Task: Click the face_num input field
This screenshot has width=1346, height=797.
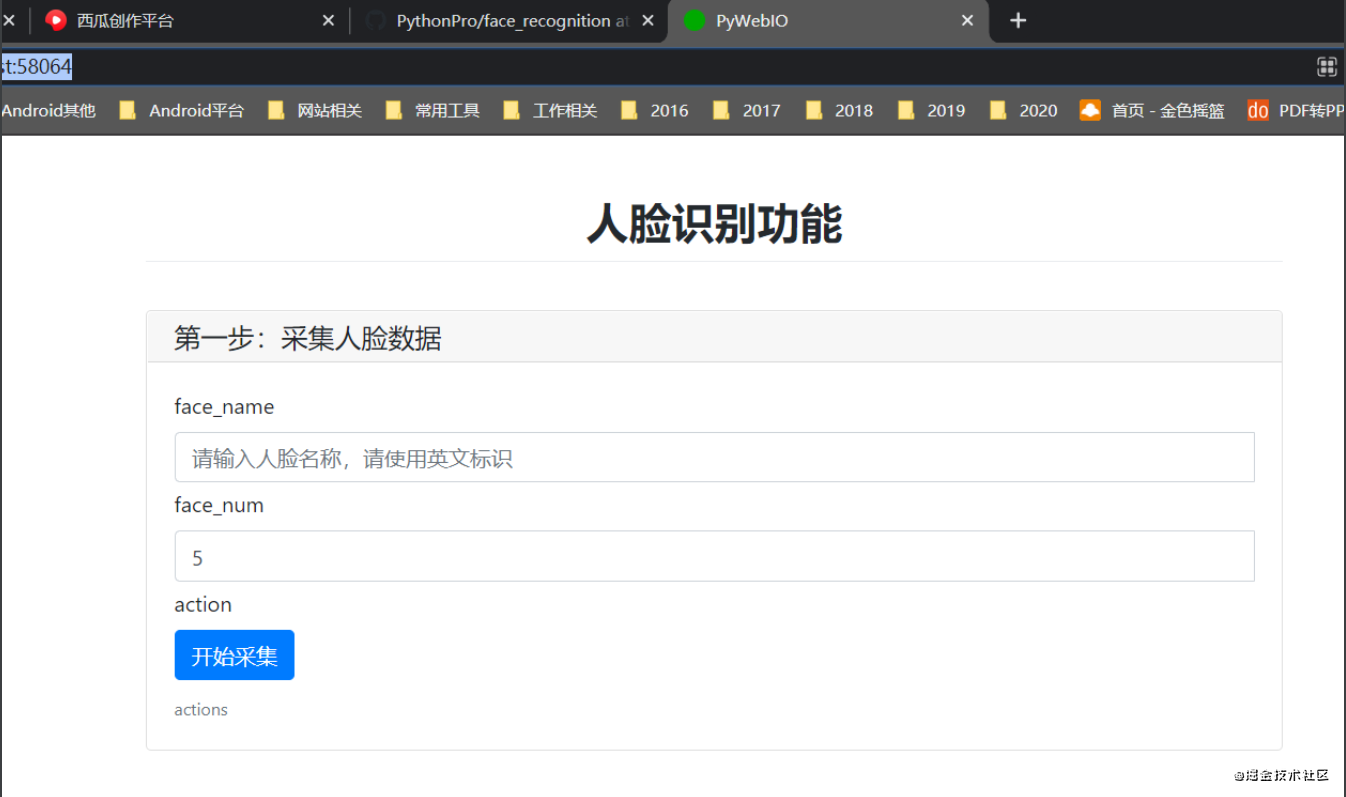Action: pos(714,556)
